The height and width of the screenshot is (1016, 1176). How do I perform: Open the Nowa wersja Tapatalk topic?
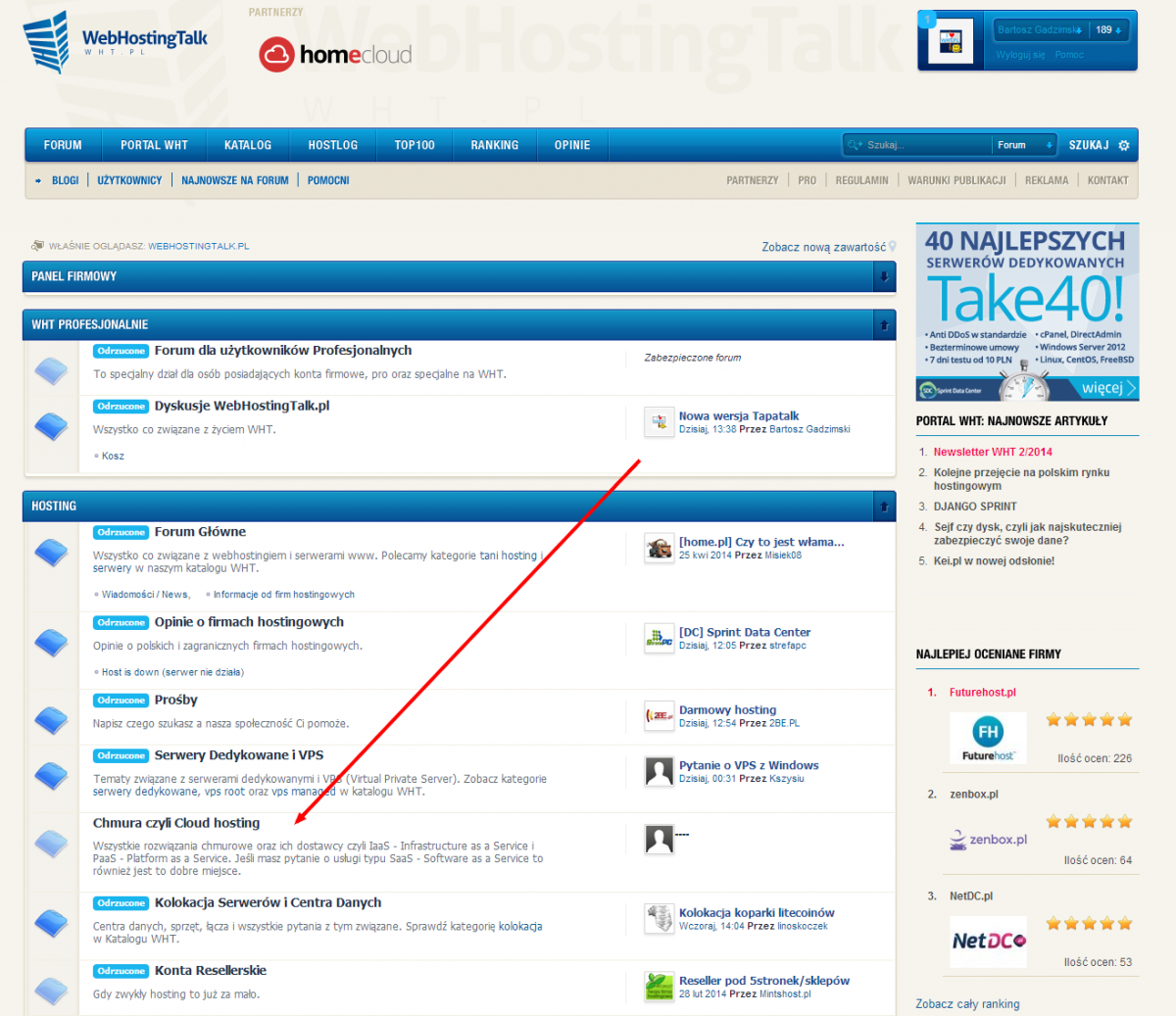pos(739,415)
